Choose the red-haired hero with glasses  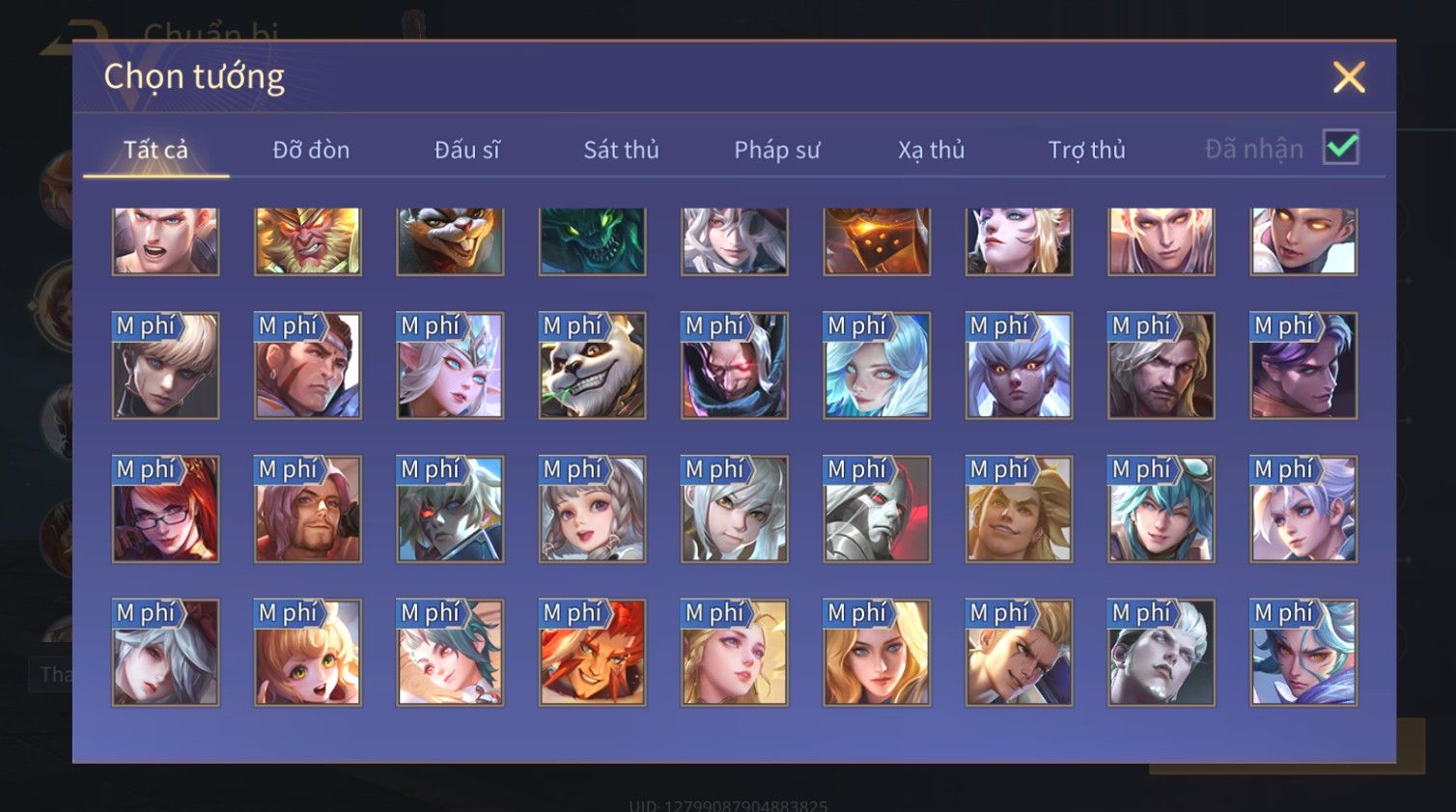[x=165, y=509]
